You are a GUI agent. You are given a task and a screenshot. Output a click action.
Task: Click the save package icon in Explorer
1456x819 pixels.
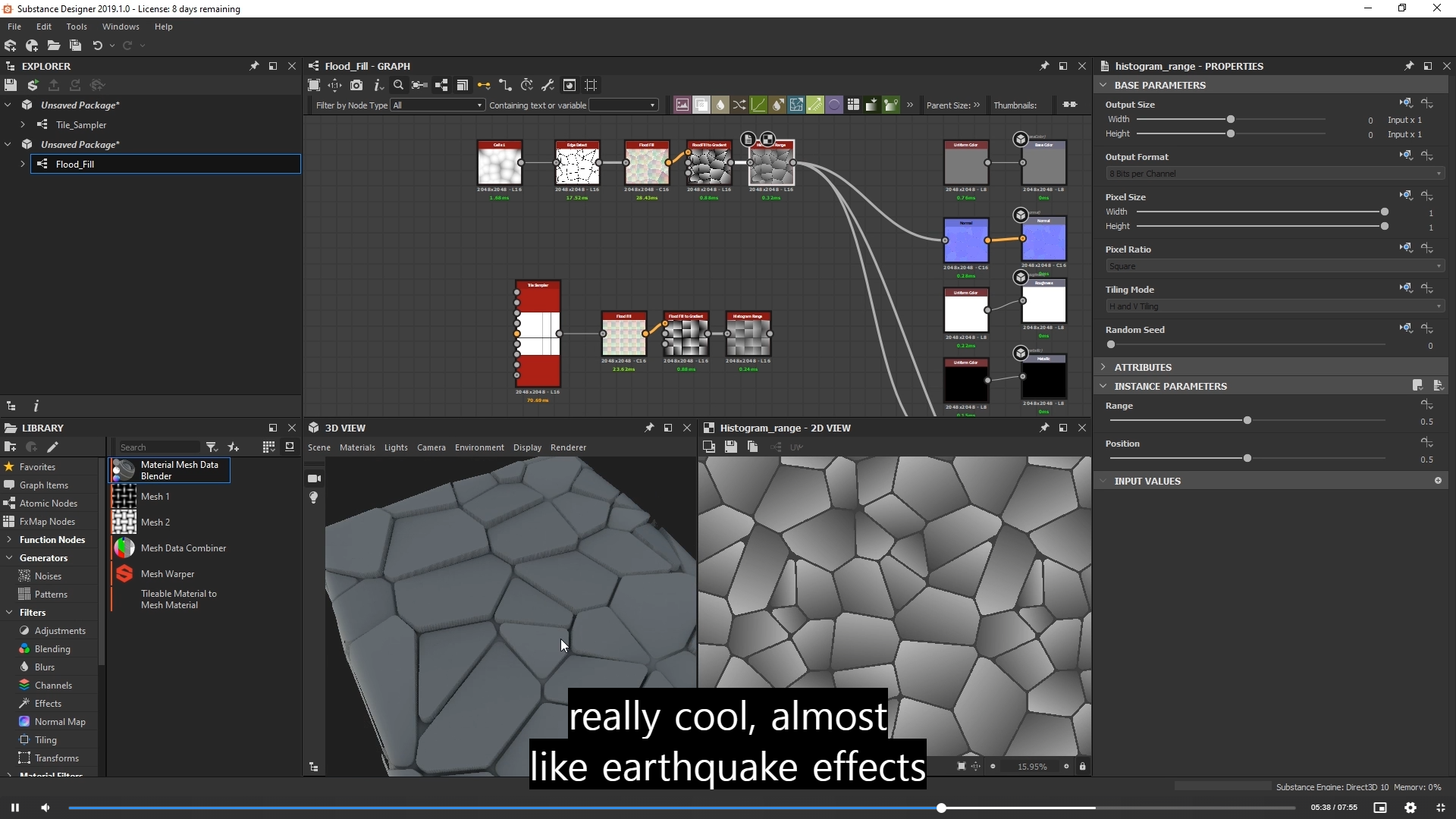pos(11,85)
